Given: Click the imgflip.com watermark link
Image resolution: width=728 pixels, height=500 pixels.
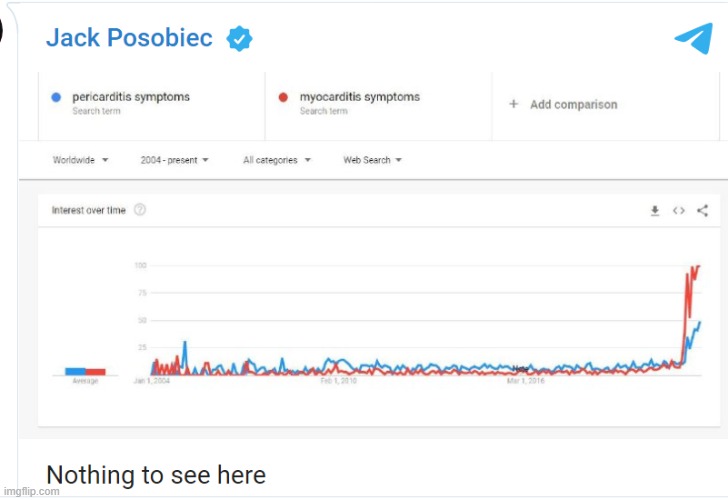Looking at the screenshot, I should (x=30, y=492).
